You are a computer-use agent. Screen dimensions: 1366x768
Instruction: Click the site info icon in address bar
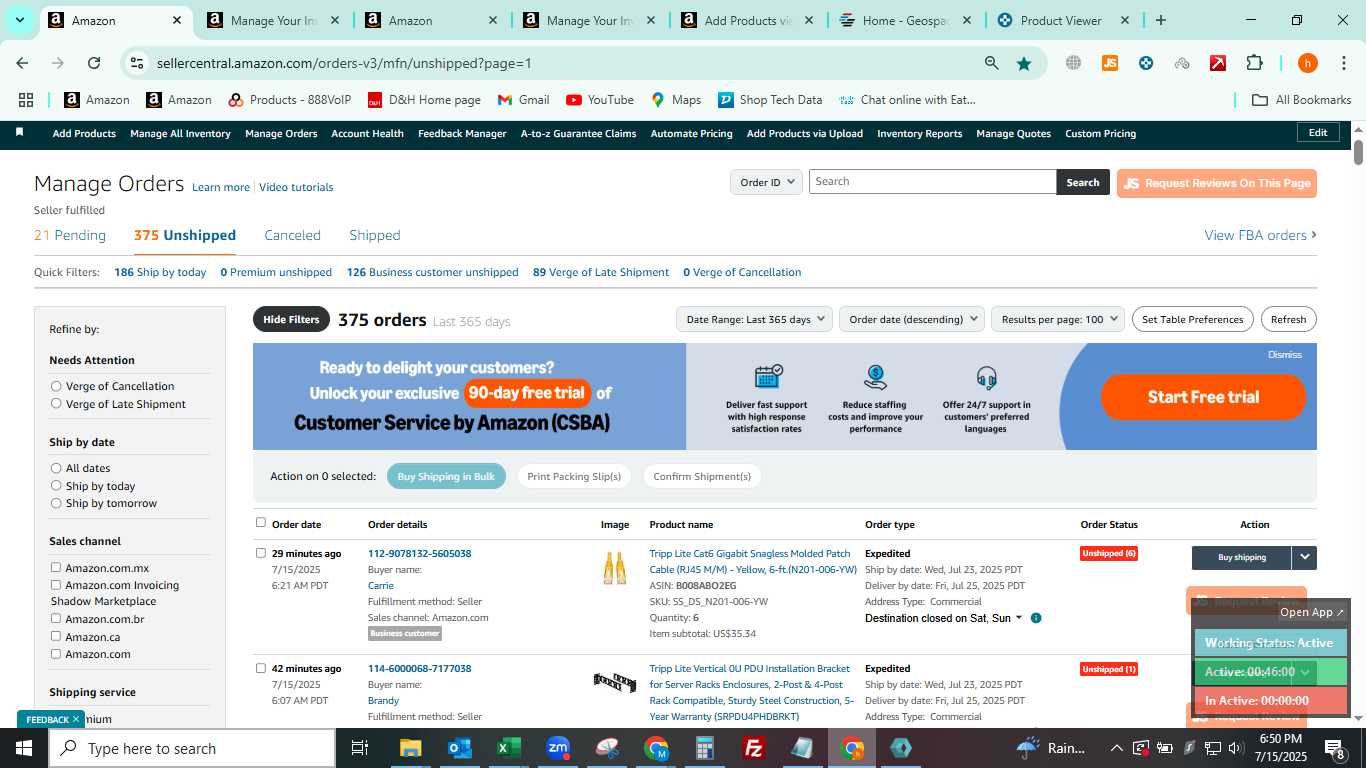(x=137, y=63)
